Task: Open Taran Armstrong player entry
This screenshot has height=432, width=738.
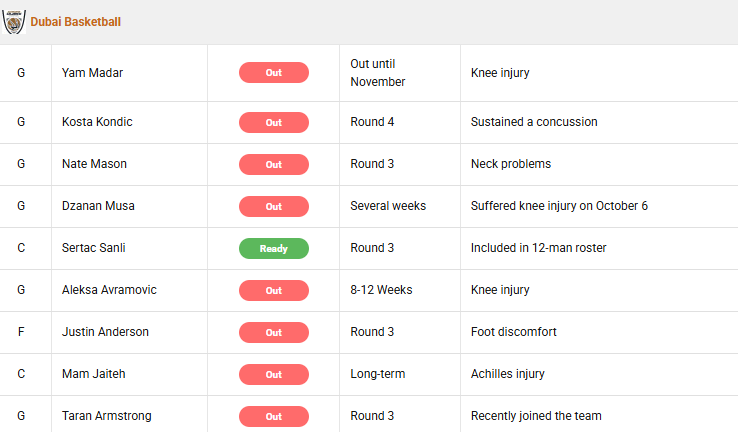Action: click(x=106, y=416)
